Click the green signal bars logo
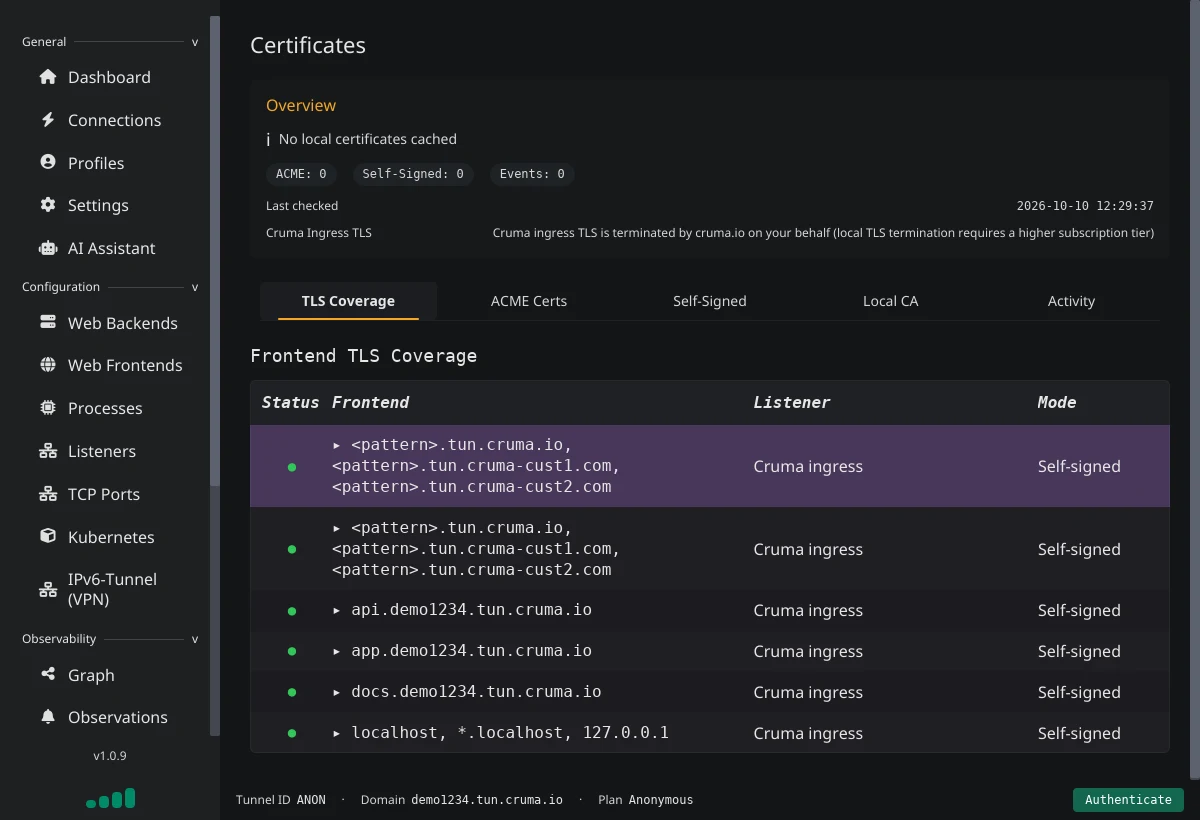The height and width of the screenshot is (820, 1200). [111, 798]
